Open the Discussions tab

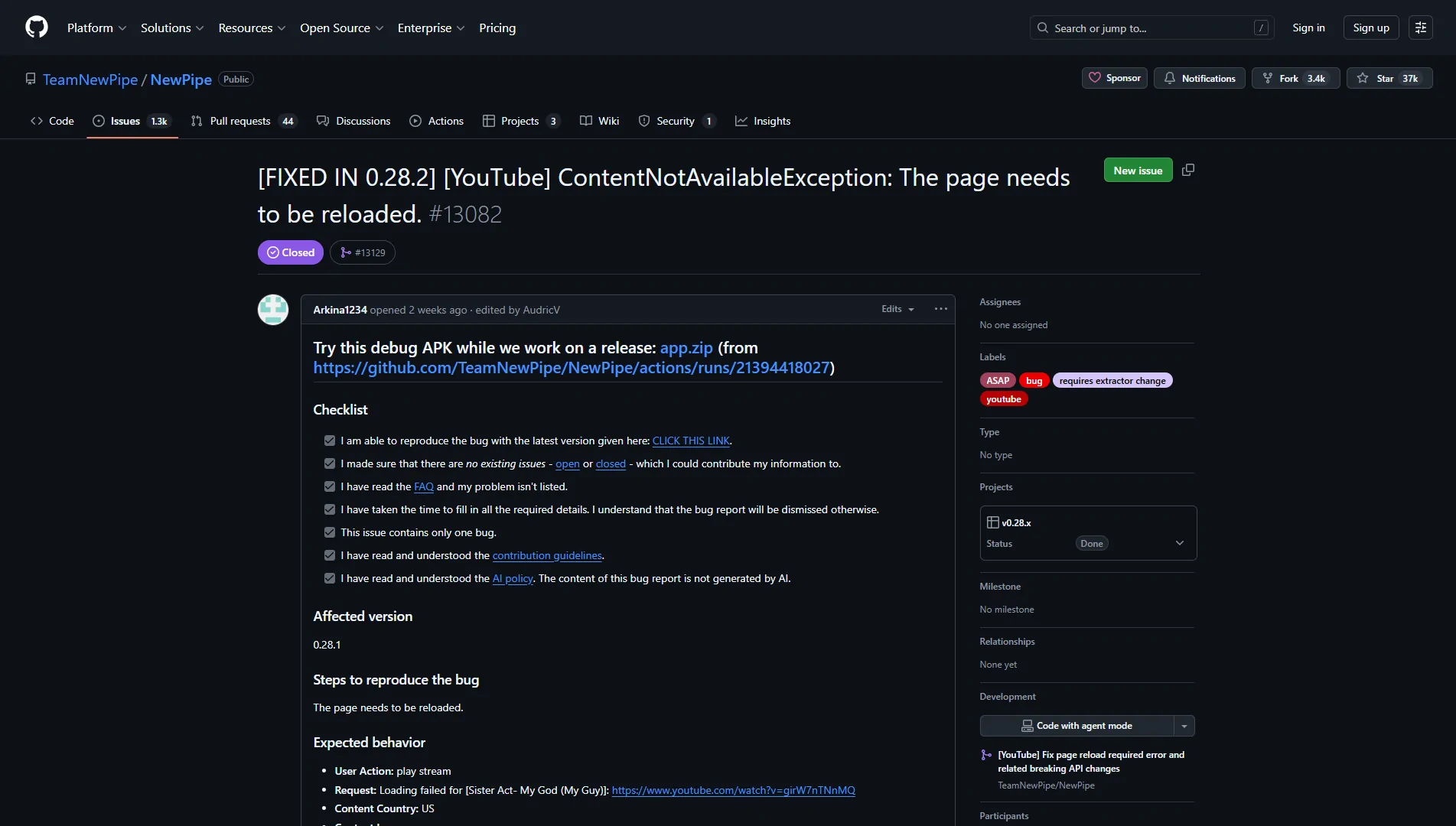(x=353, y=121)
